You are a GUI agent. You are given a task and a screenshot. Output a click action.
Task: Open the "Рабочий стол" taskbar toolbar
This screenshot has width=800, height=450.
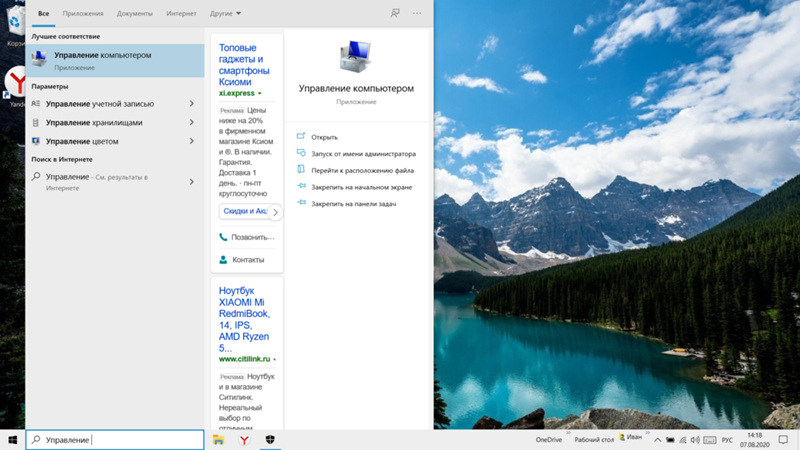[594, 440]
